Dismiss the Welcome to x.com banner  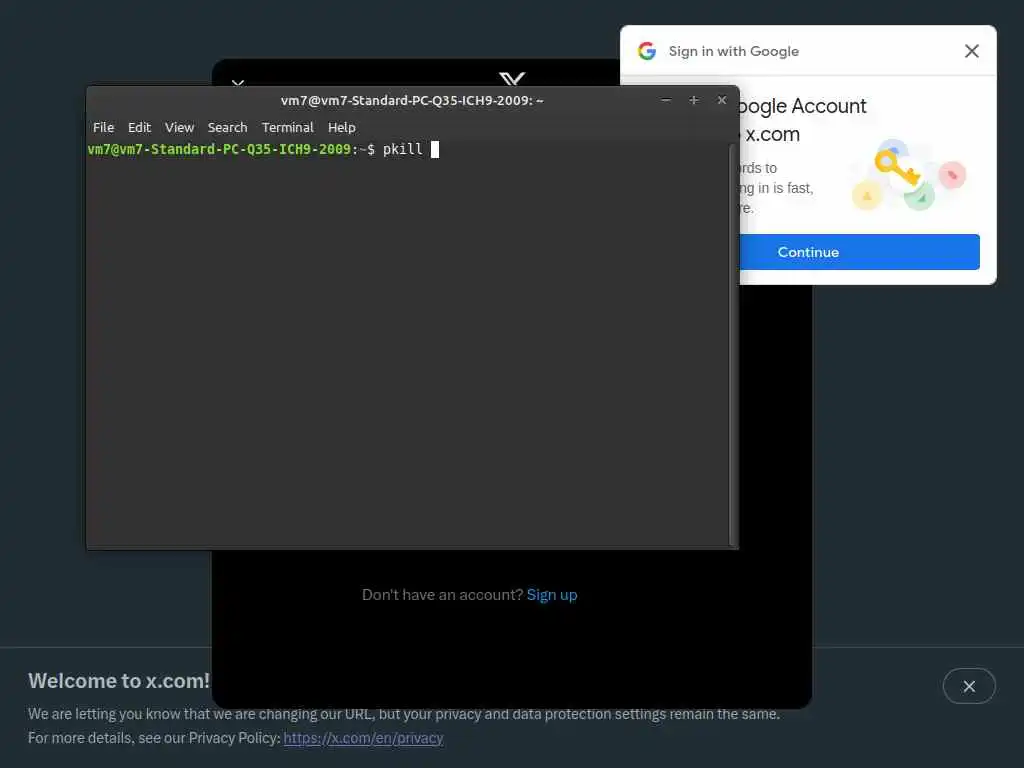(x=968, y=686)
